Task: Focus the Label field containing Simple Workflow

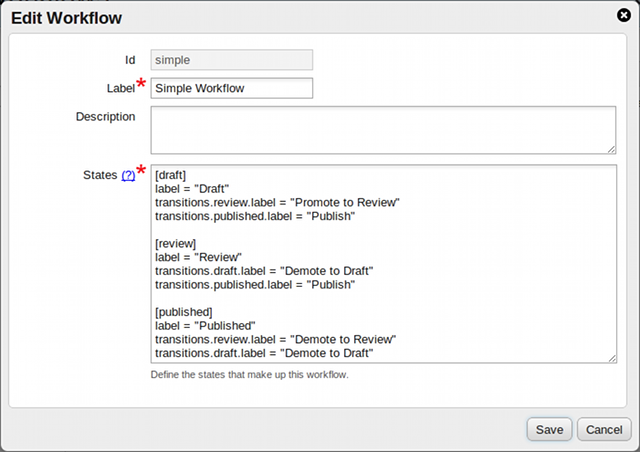Action: point(231,88)
